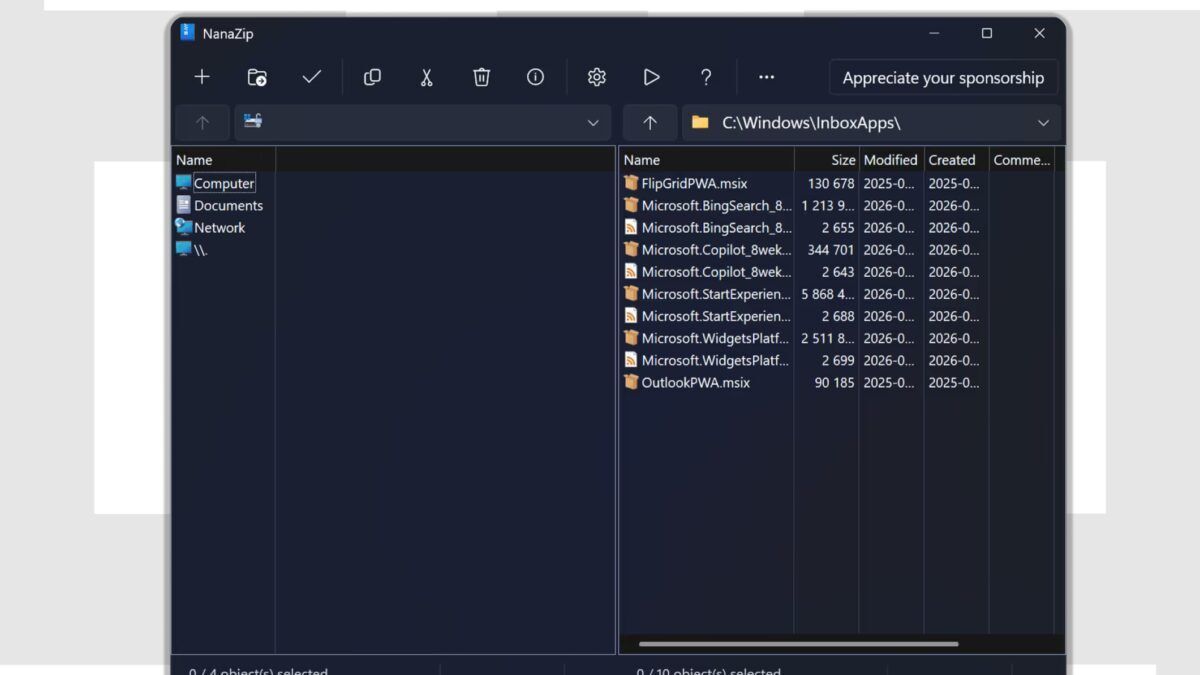Image resolution: width=1200 pixels, height=675 pixels.
Task: Click the Test checkmark toolbar icon
Action: 312,77
